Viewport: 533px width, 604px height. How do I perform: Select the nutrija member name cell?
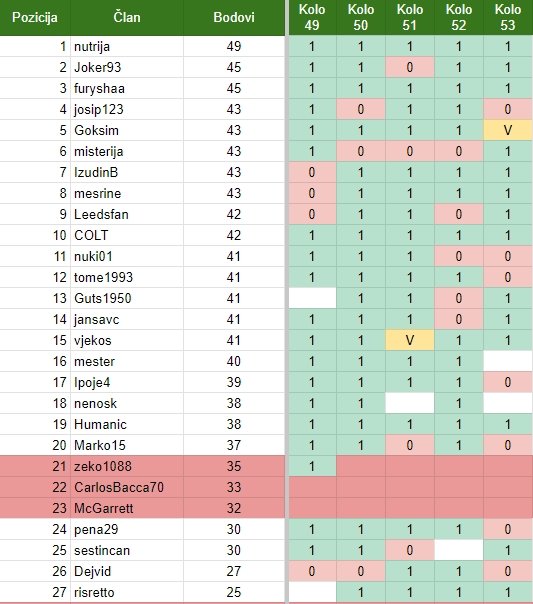tap(127, 47)
